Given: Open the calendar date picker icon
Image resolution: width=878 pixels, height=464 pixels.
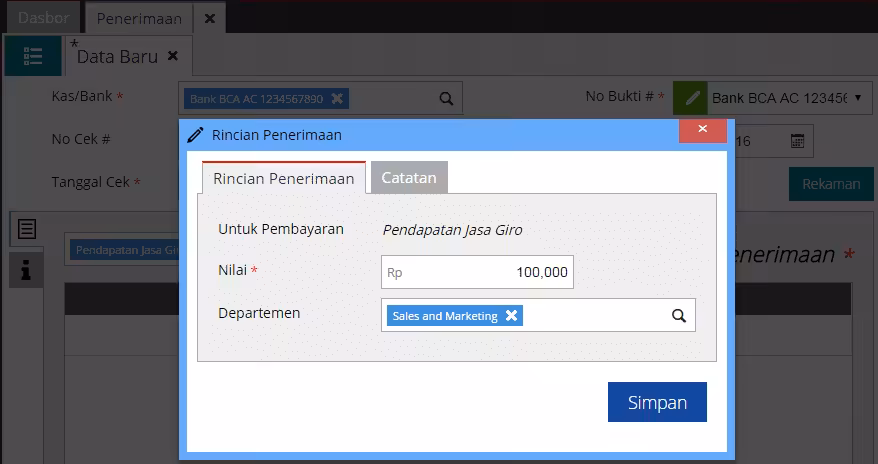Looking at the screenshot, I should click(x=797, y=141).
